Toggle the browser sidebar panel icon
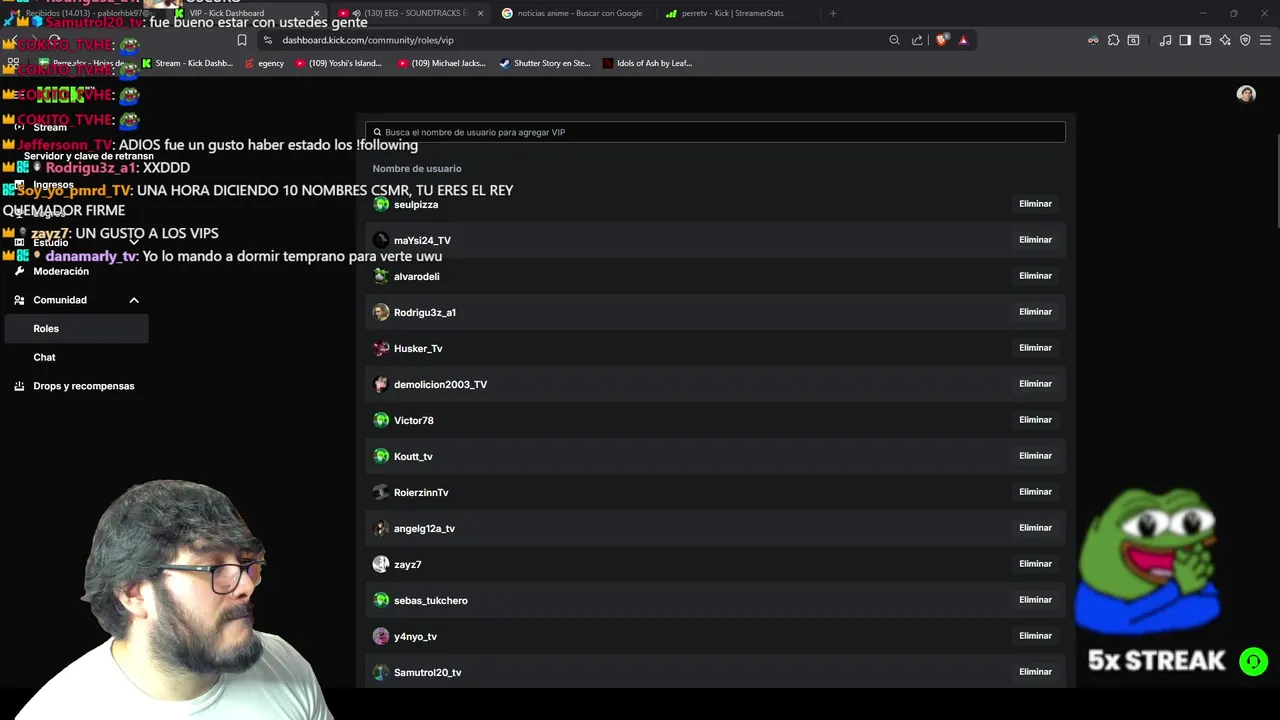1280x720 pixels. click(1185, 40)
